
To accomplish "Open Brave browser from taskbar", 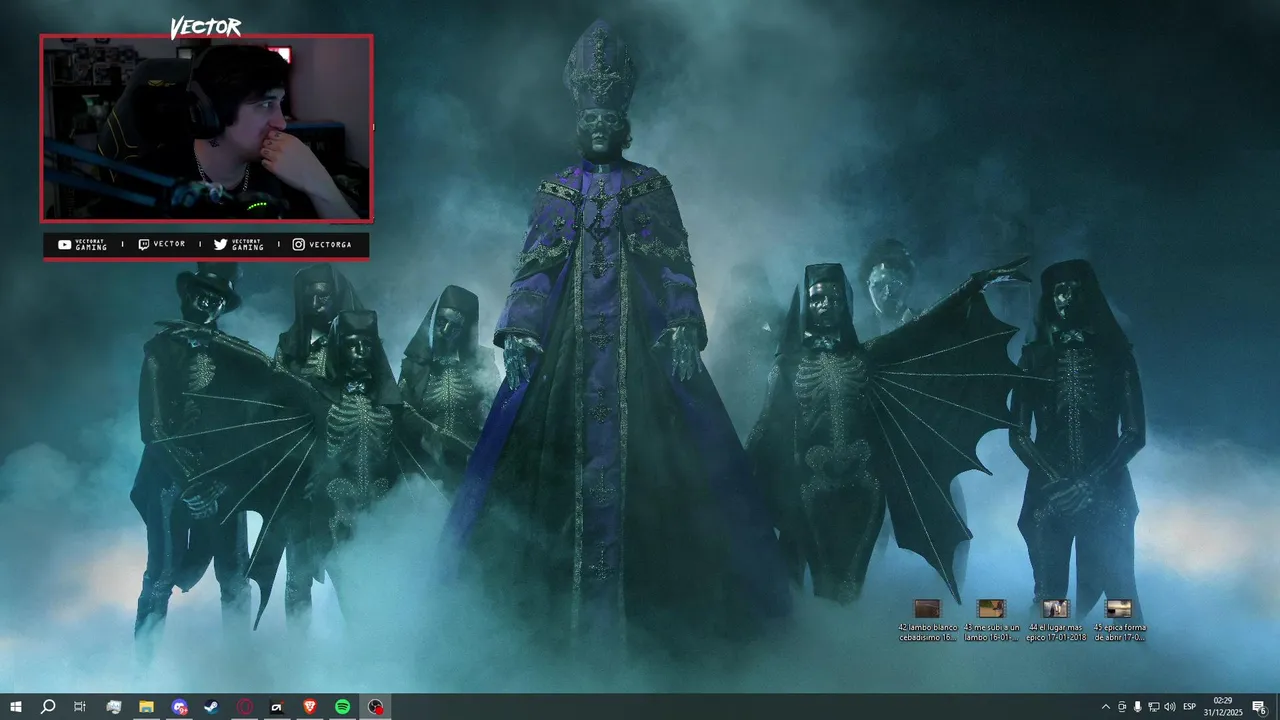I will point(310,707).
